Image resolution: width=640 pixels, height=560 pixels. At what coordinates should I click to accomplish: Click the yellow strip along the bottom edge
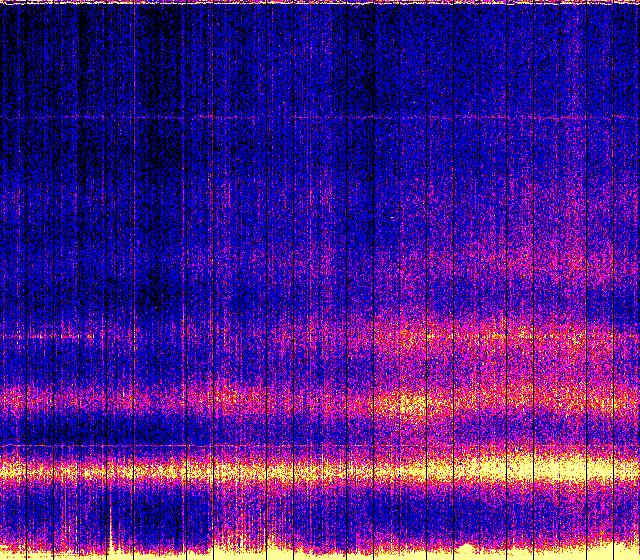click(320, 552)
